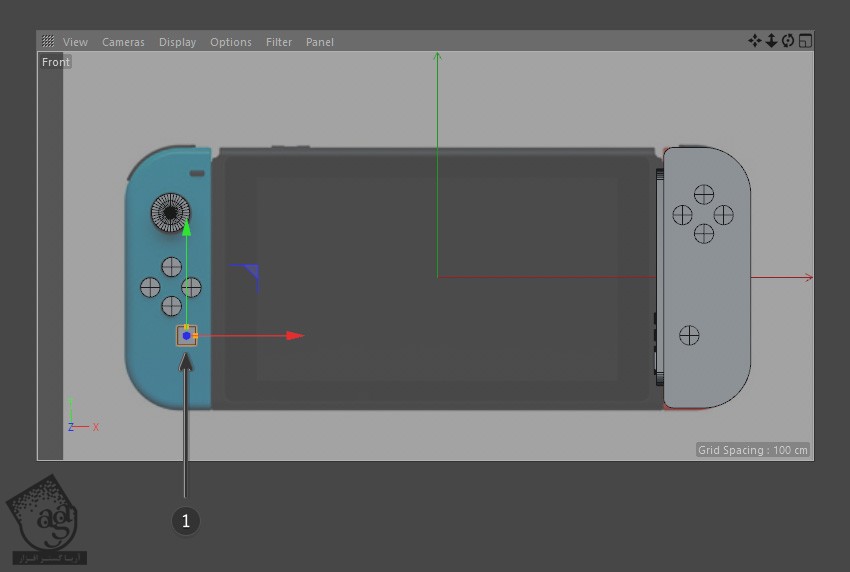Click the rotate camera viewport icon
Viewport: 850px width, 572px height.
788,41
